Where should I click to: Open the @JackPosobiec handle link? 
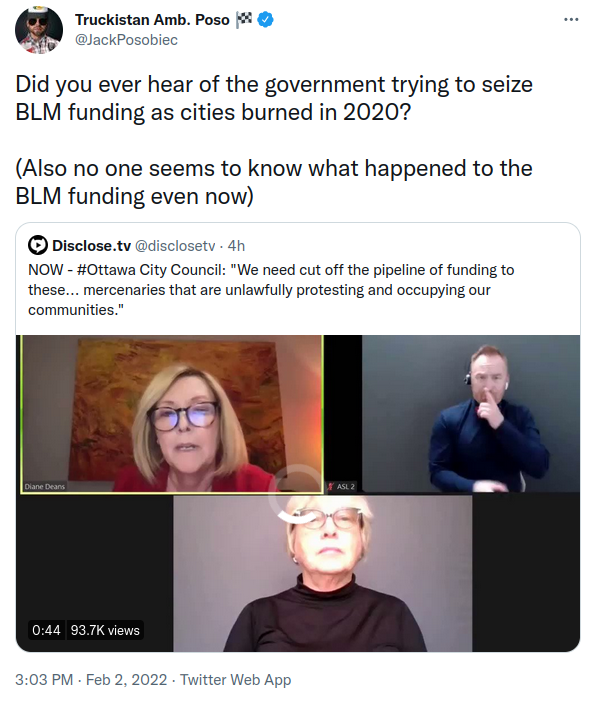click(126, 40)
